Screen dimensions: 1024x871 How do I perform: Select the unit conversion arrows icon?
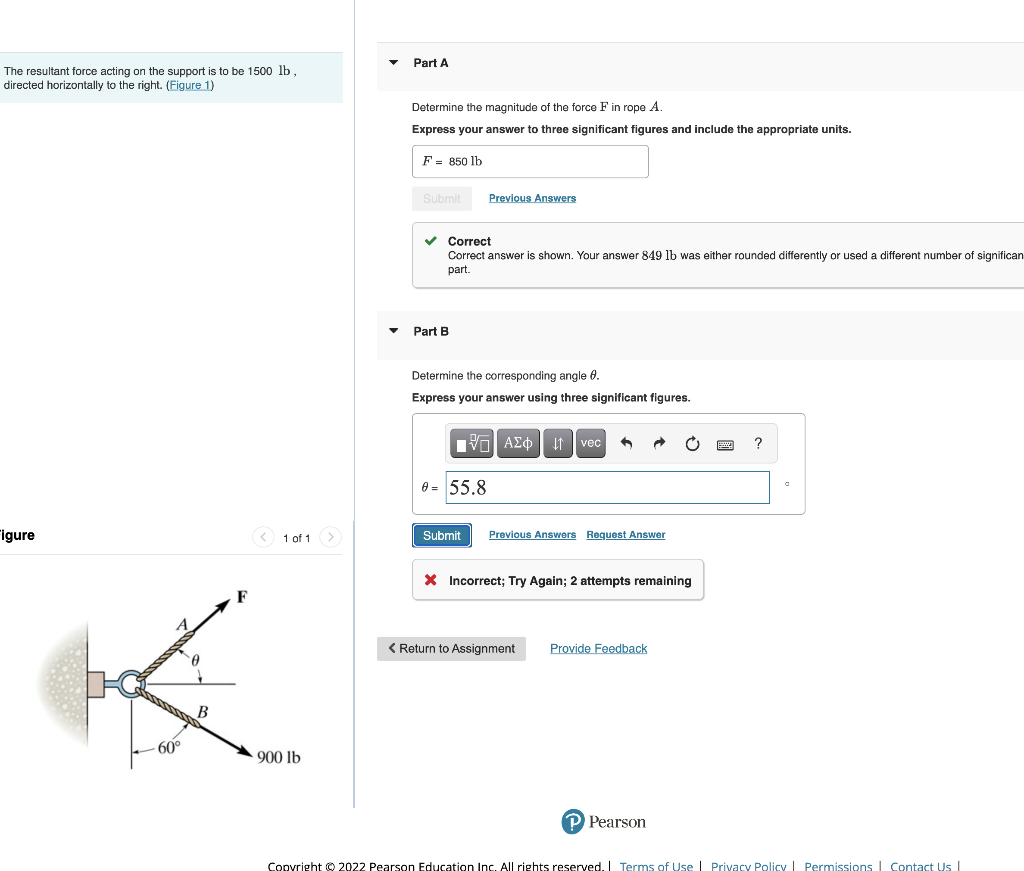(x=557, y=443)
